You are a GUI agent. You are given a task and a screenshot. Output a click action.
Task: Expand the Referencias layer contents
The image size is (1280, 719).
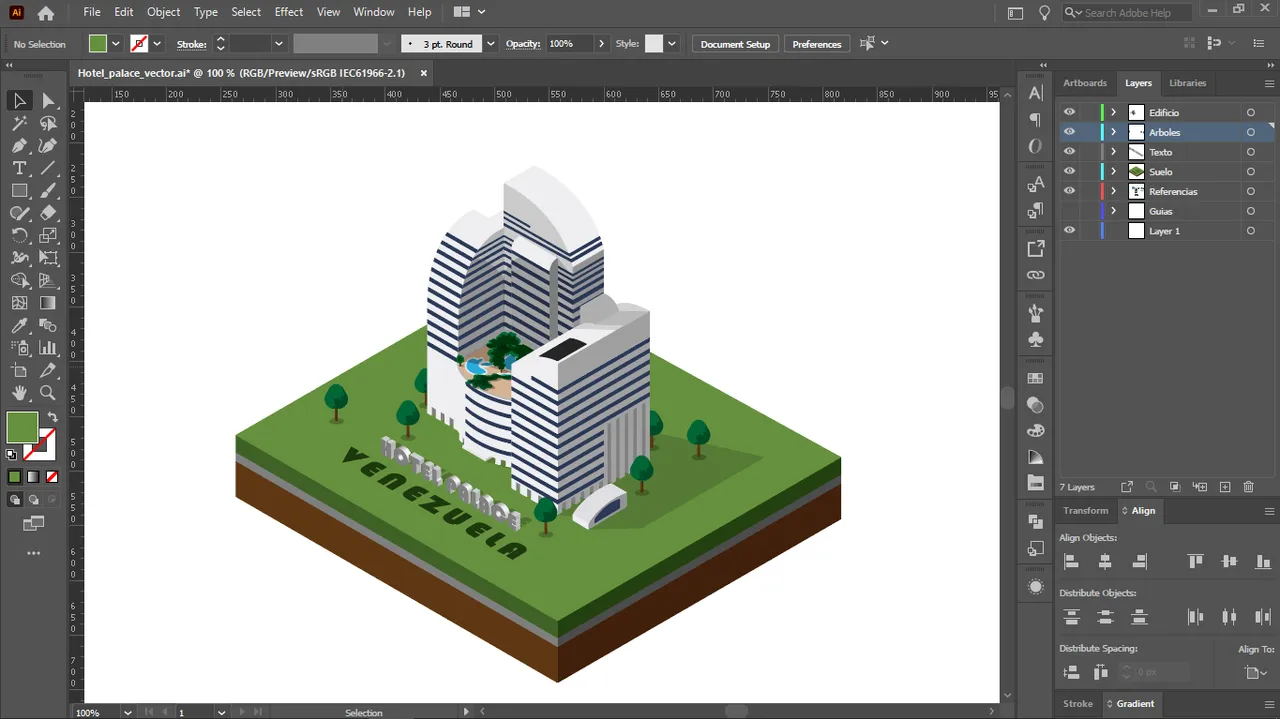[x=1113, y=191]
